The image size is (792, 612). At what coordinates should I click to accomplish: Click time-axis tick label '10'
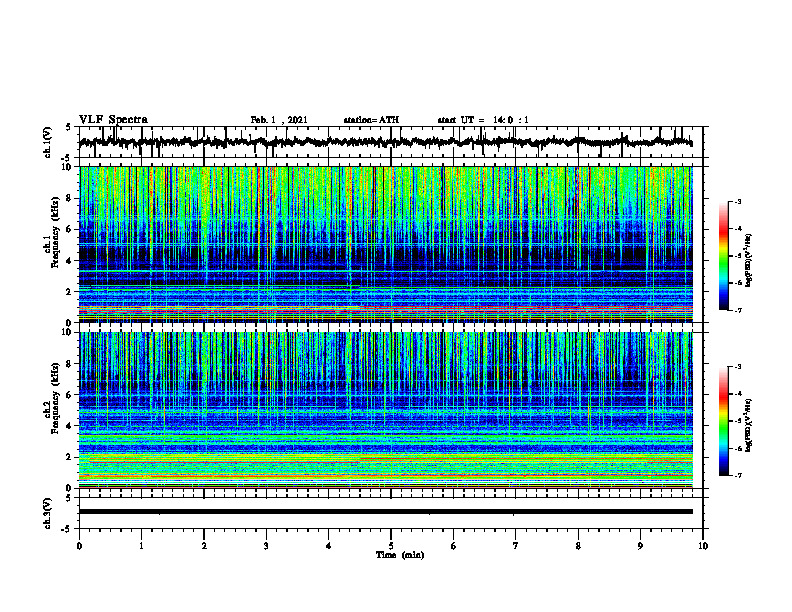(x=703, y=546)
